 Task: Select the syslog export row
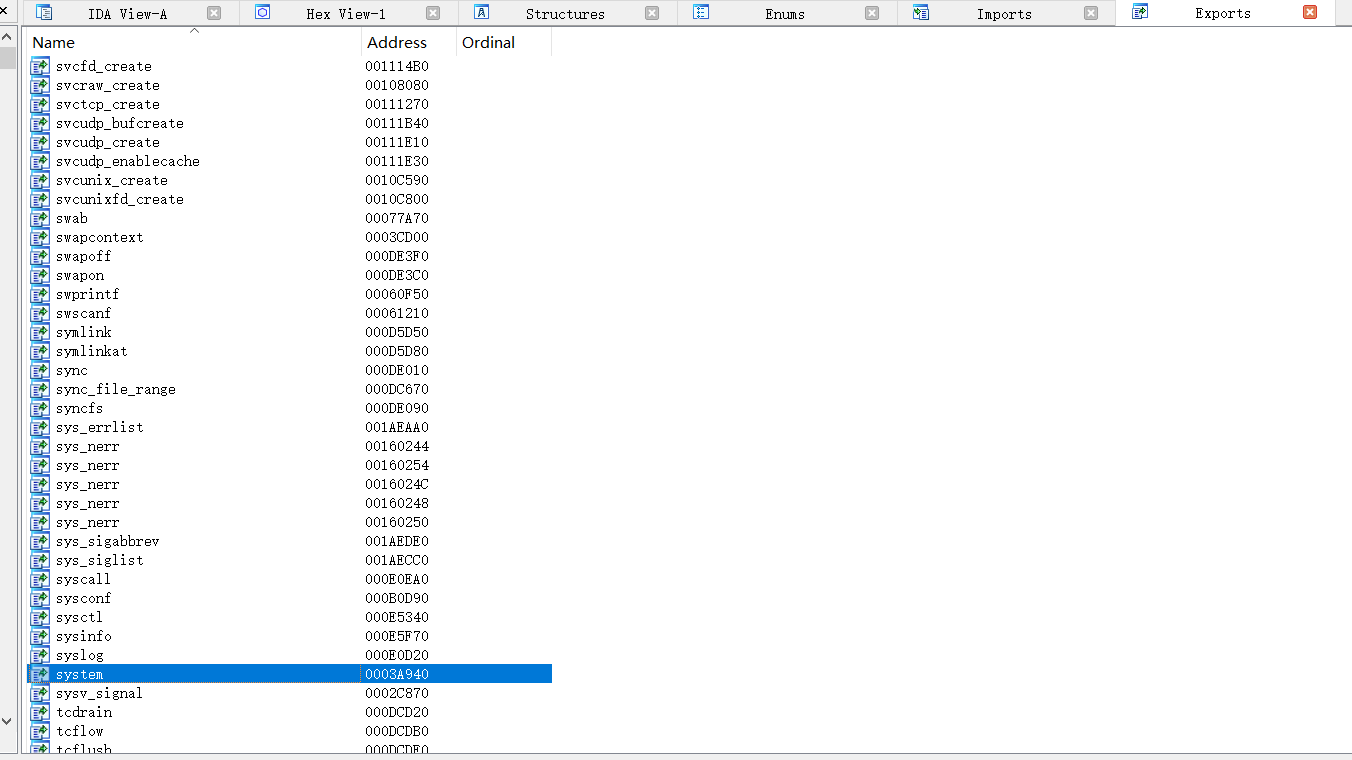click(x=289, y=655)
